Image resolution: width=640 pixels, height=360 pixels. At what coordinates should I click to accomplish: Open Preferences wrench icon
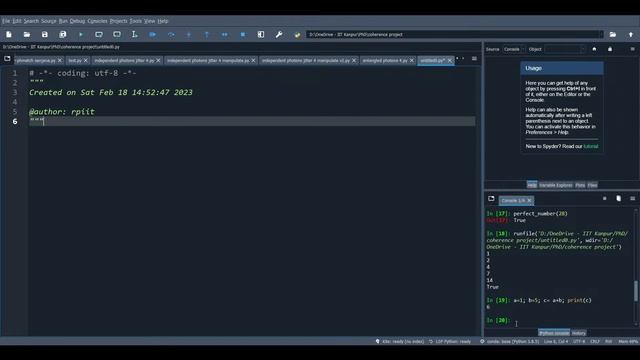tap(279, 35)
